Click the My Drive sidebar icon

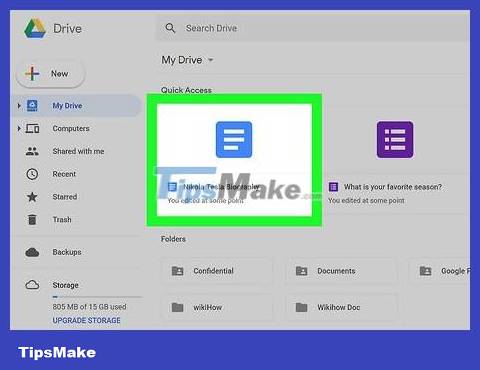click(x=32, y=106)
